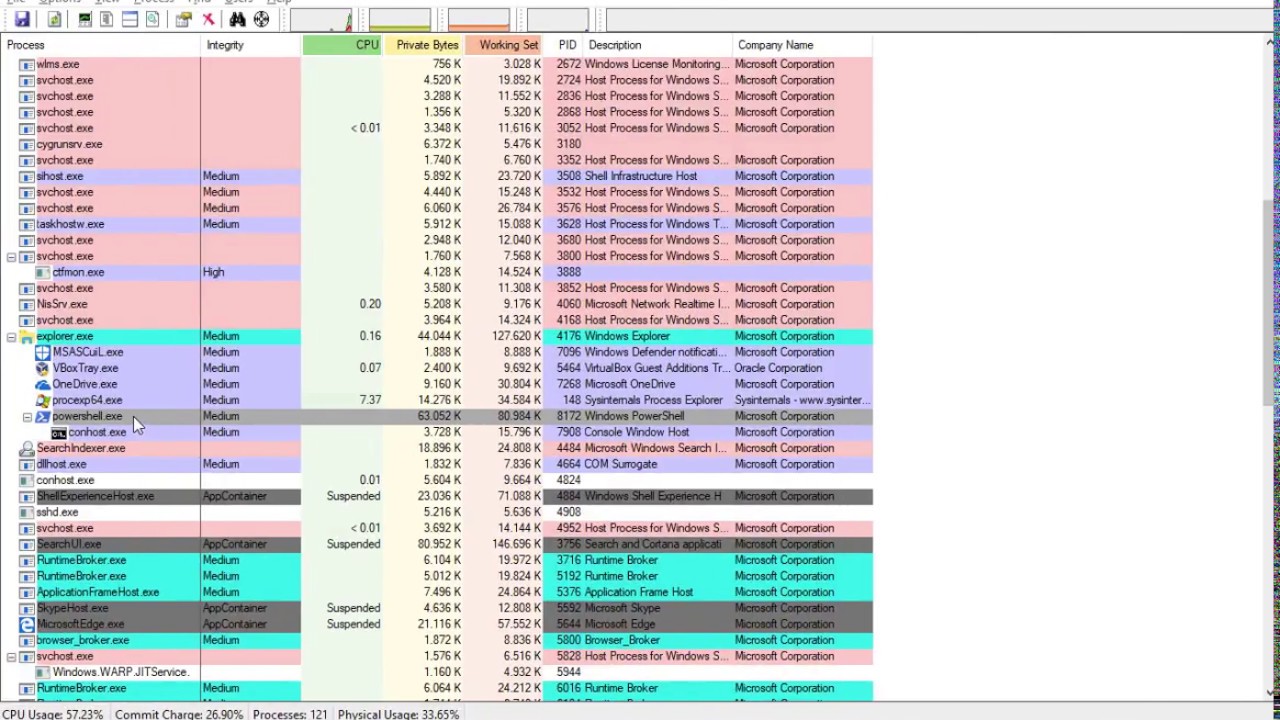Click the MSASCuiL.exe shield icon
The width and height of the screenshot is (1280, 720).
(43, 352)
